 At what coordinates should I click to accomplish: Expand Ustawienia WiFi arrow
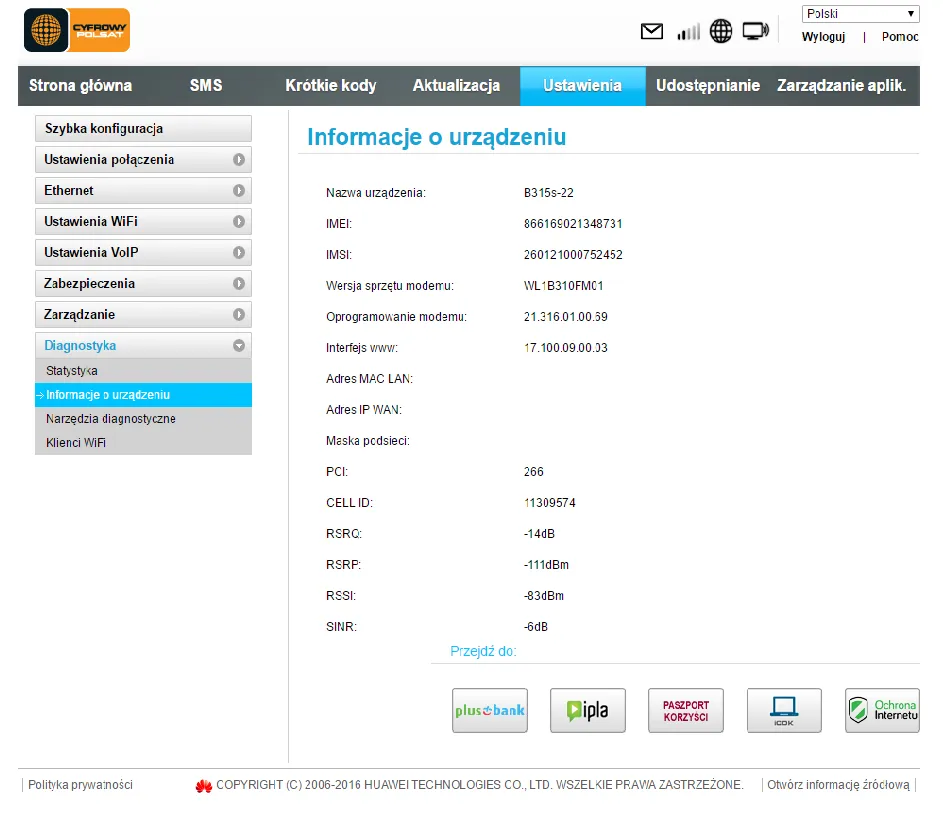(239, 221)
